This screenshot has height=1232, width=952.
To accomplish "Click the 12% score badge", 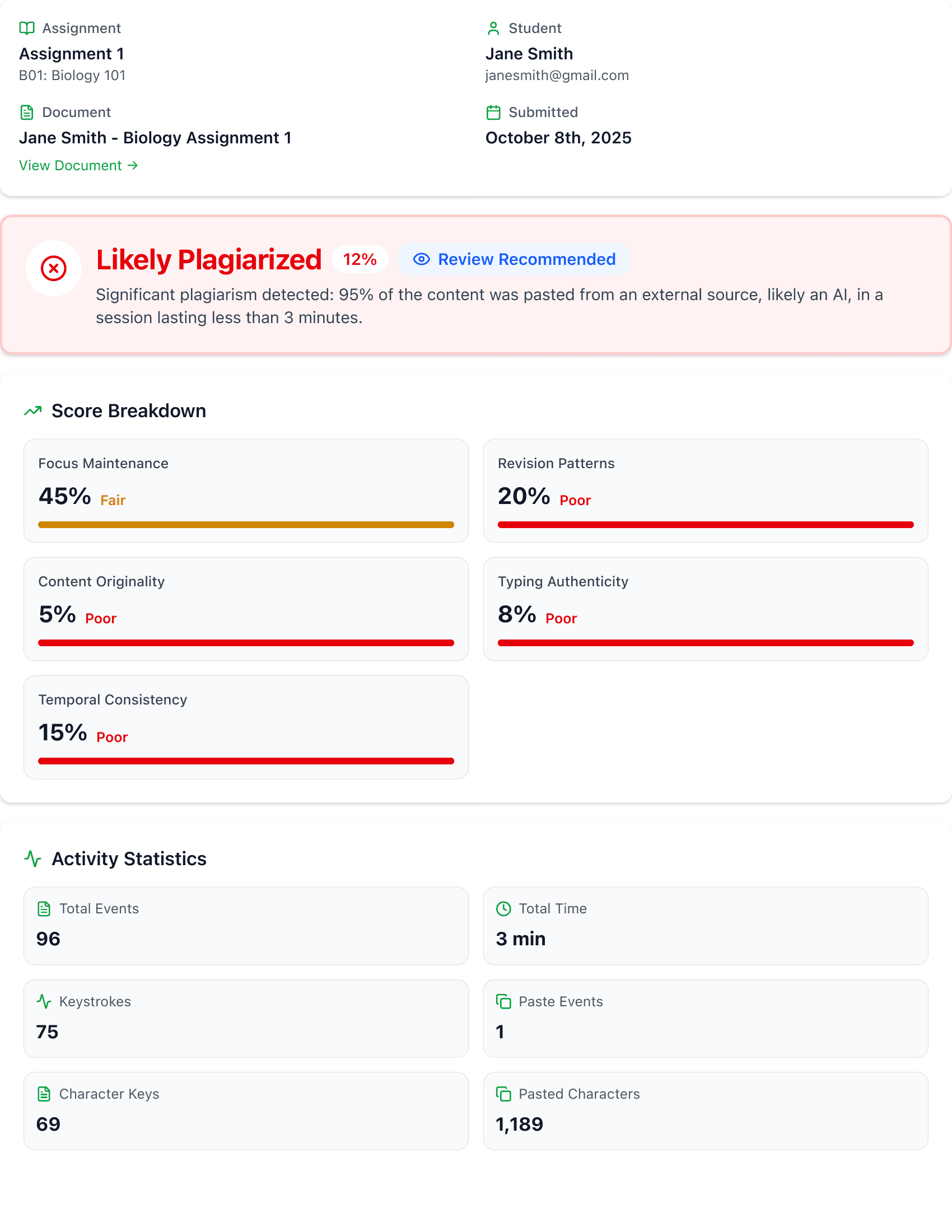I will [x=360, y=259].
